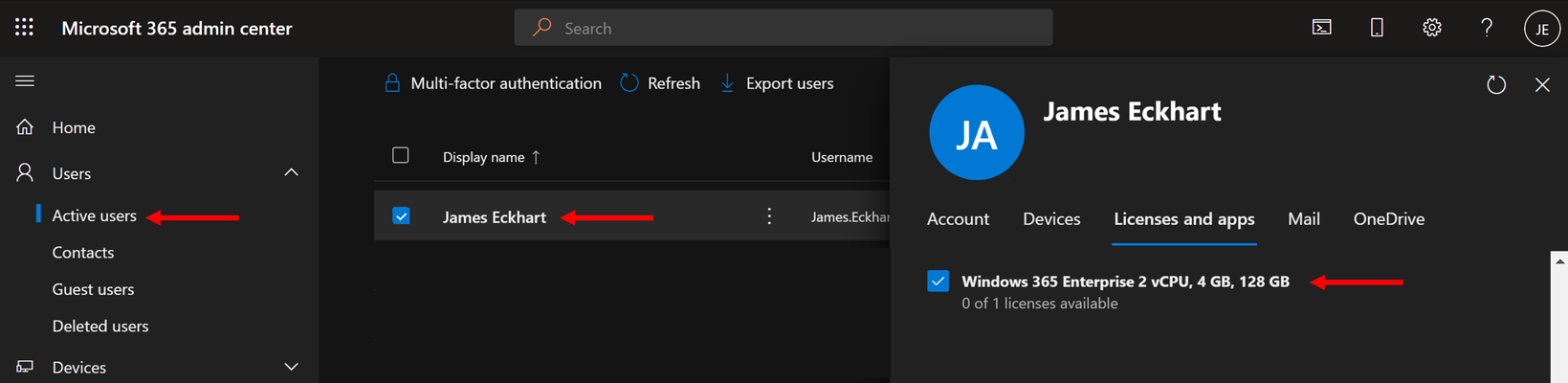Open the Settings gear icon

(1431, 28)
